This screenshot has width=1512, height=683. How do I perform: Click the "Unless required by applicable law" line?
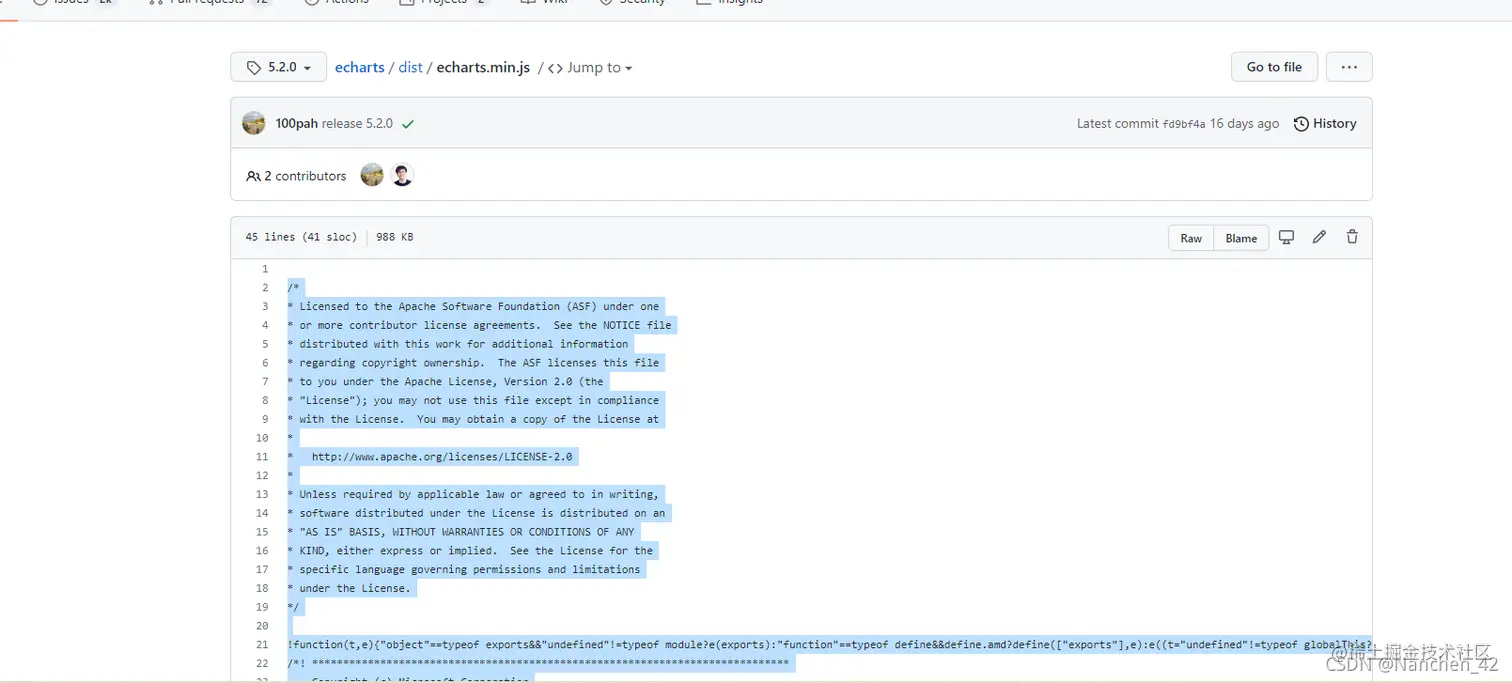click(x=473, y=494)
